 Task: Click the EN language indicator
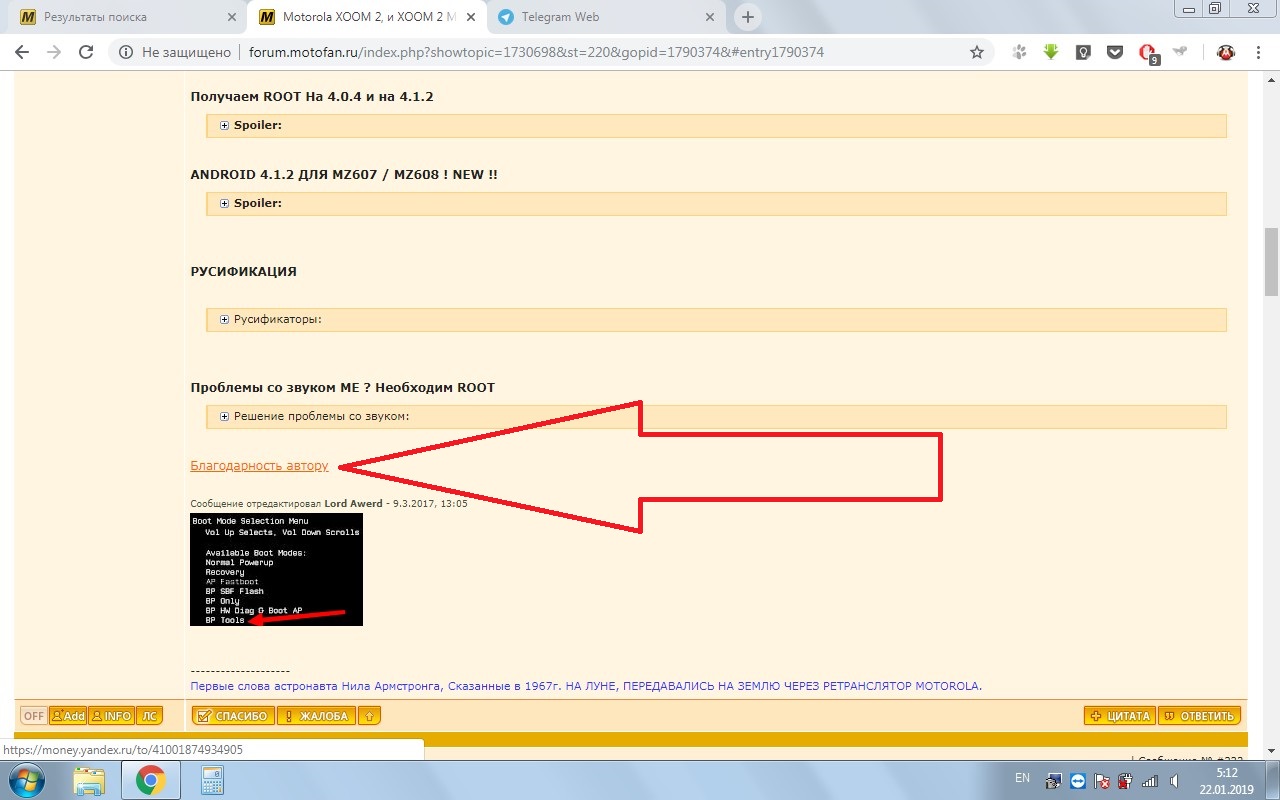(x=1022, y=778)
